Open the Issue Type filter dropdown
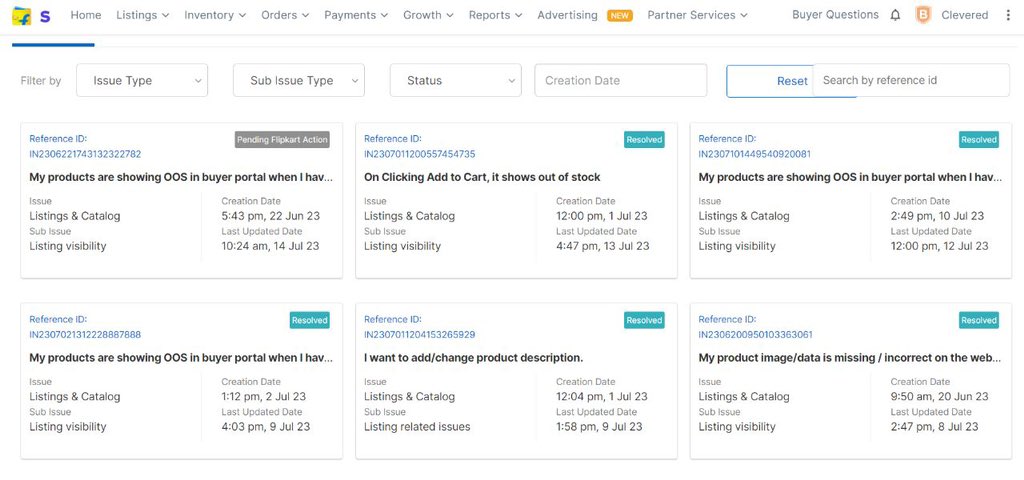 click(142, 80)
